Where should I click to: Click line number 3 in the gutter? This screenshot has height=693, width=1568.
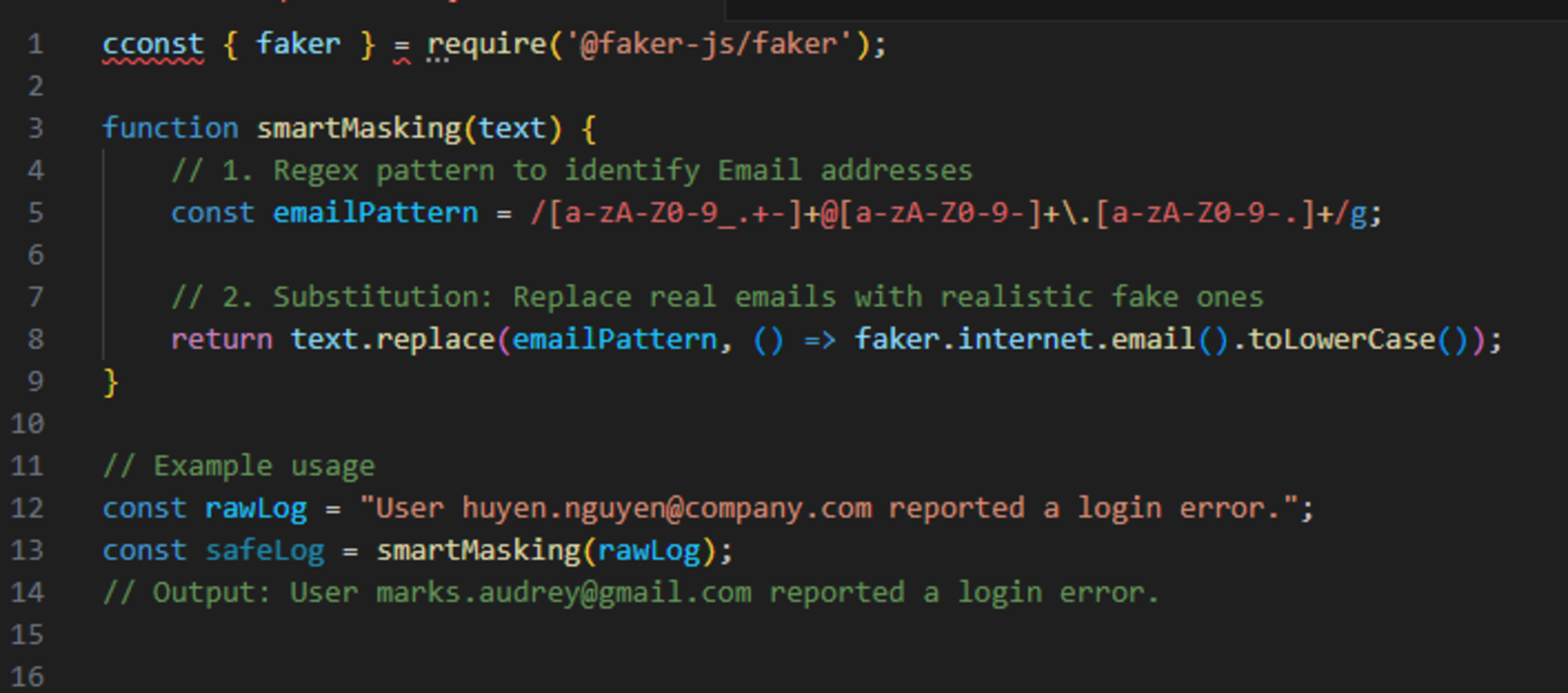click(x=35, y=129)
